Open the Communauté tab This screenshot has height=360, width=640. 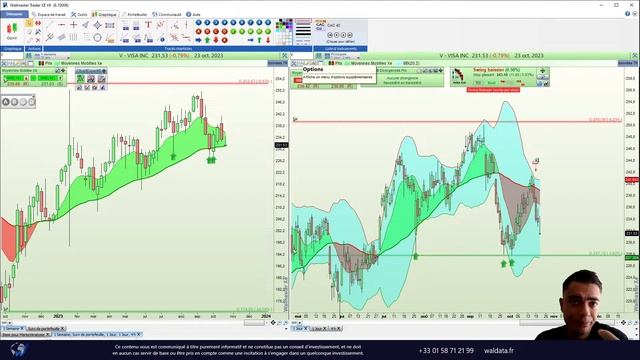(x=167, y=14)
